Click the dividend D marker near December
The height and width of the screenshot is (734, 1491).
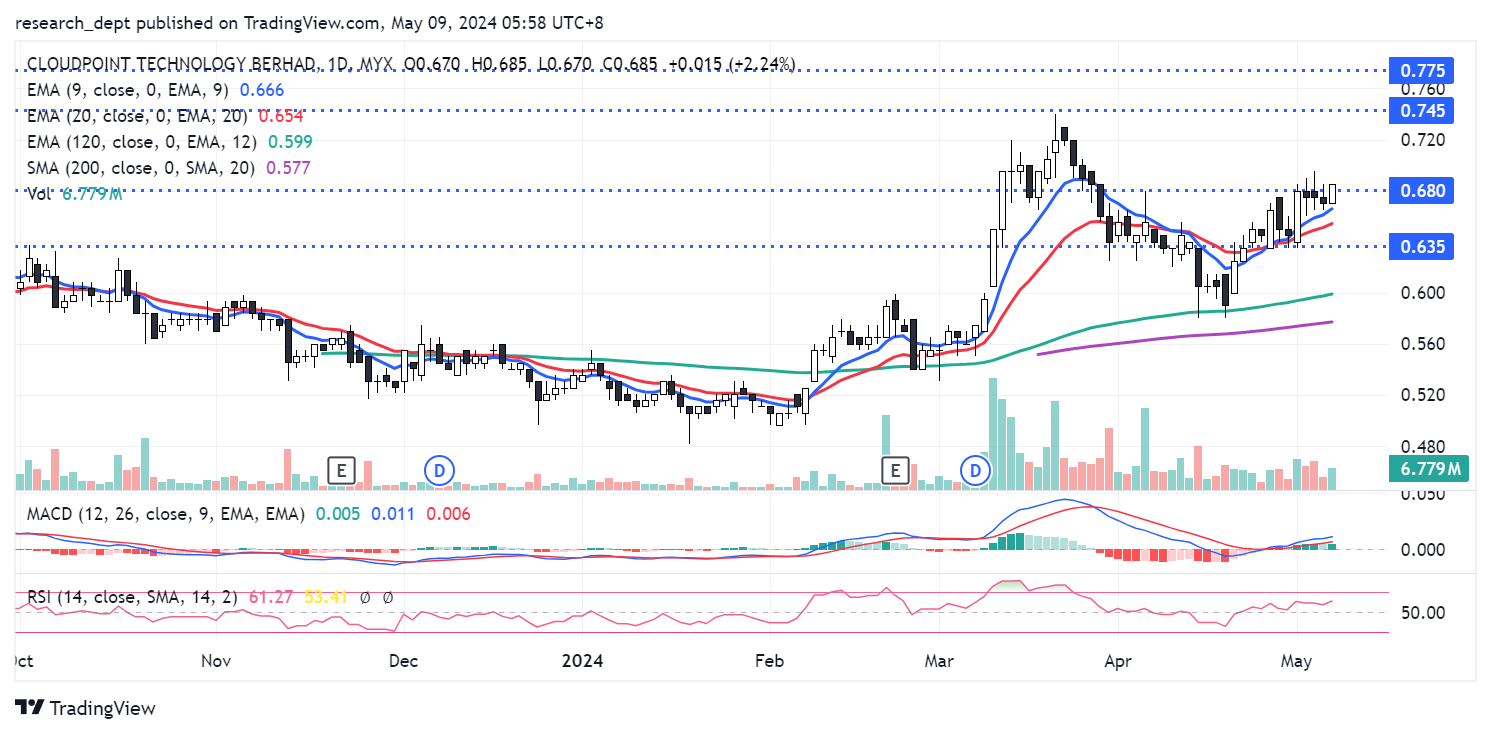(438, 469)
